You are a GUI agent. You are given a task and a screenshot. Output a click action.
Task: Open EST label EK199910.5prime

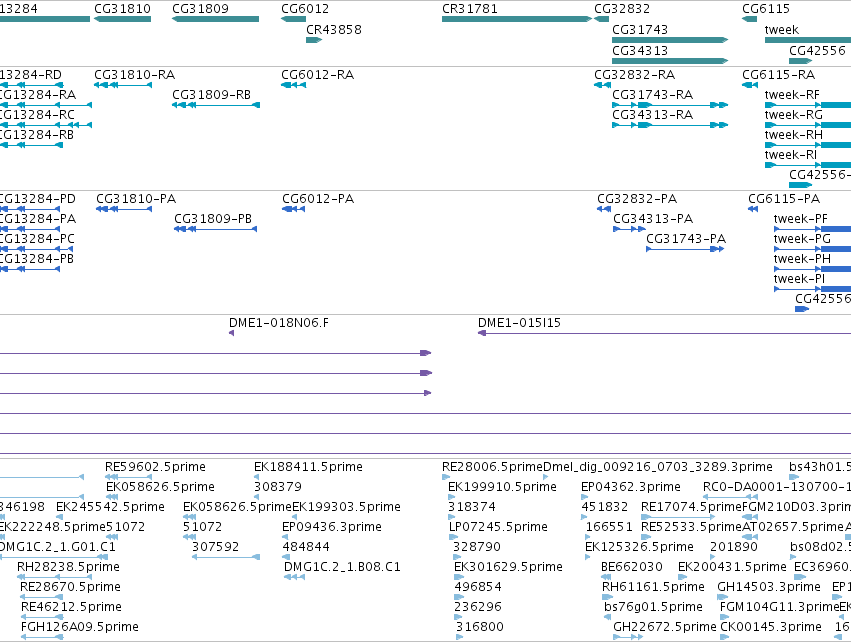[x=503, y=487]
